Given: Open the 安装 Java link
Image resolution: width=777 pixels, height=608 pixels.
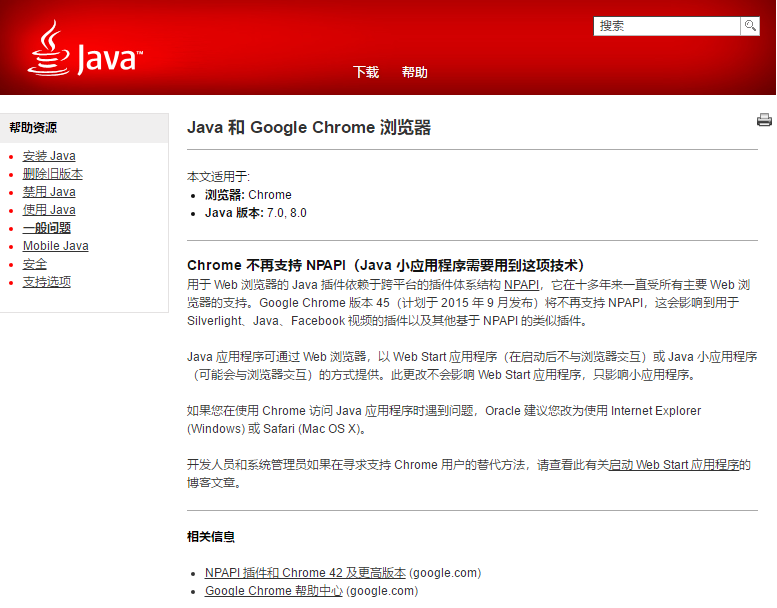Looking at the screenshot, I should click(49, 156).
